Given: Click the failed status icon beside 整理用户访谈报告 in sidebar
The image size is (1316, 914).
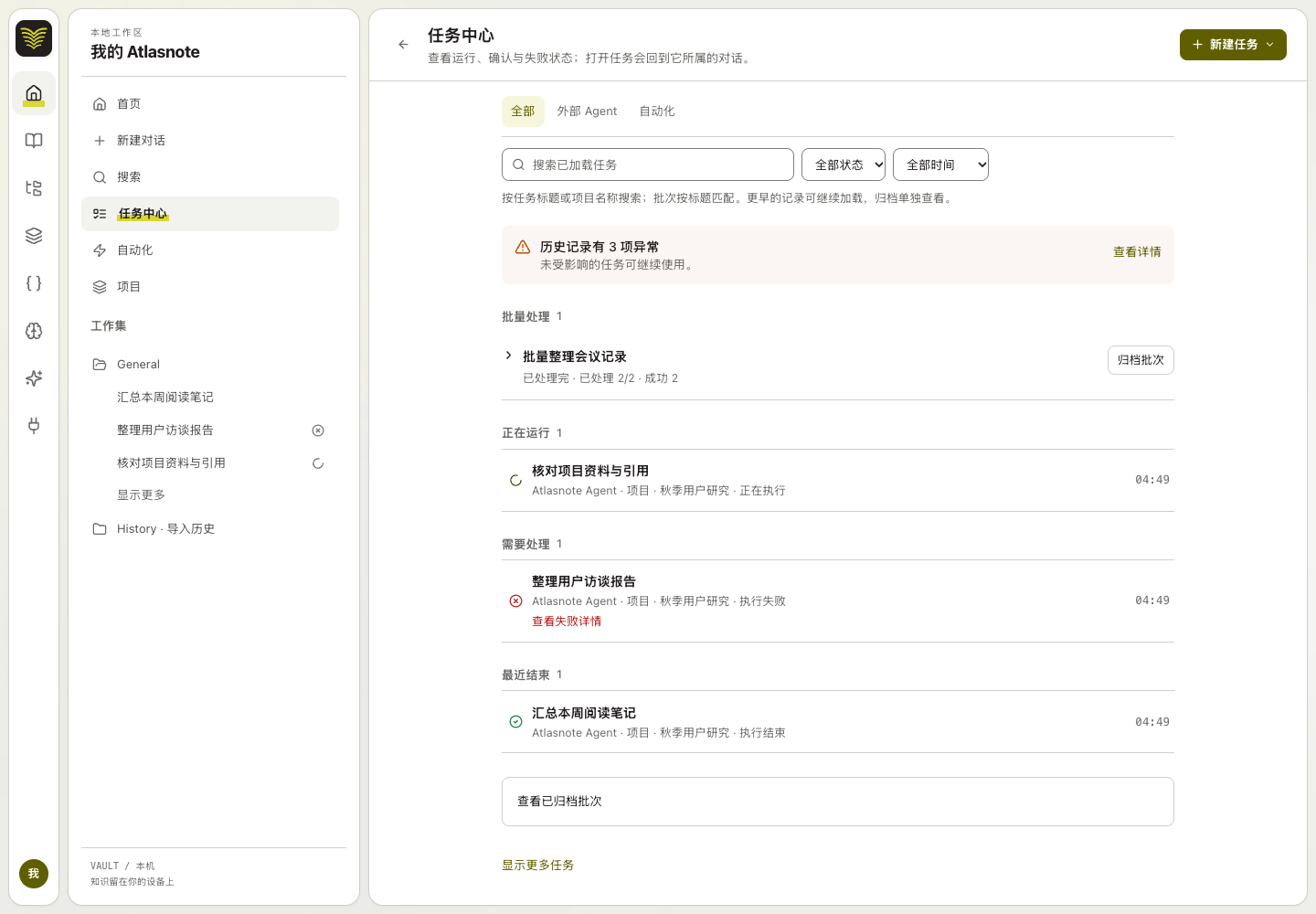Looking at the screenshot, I should click(318, 430).
